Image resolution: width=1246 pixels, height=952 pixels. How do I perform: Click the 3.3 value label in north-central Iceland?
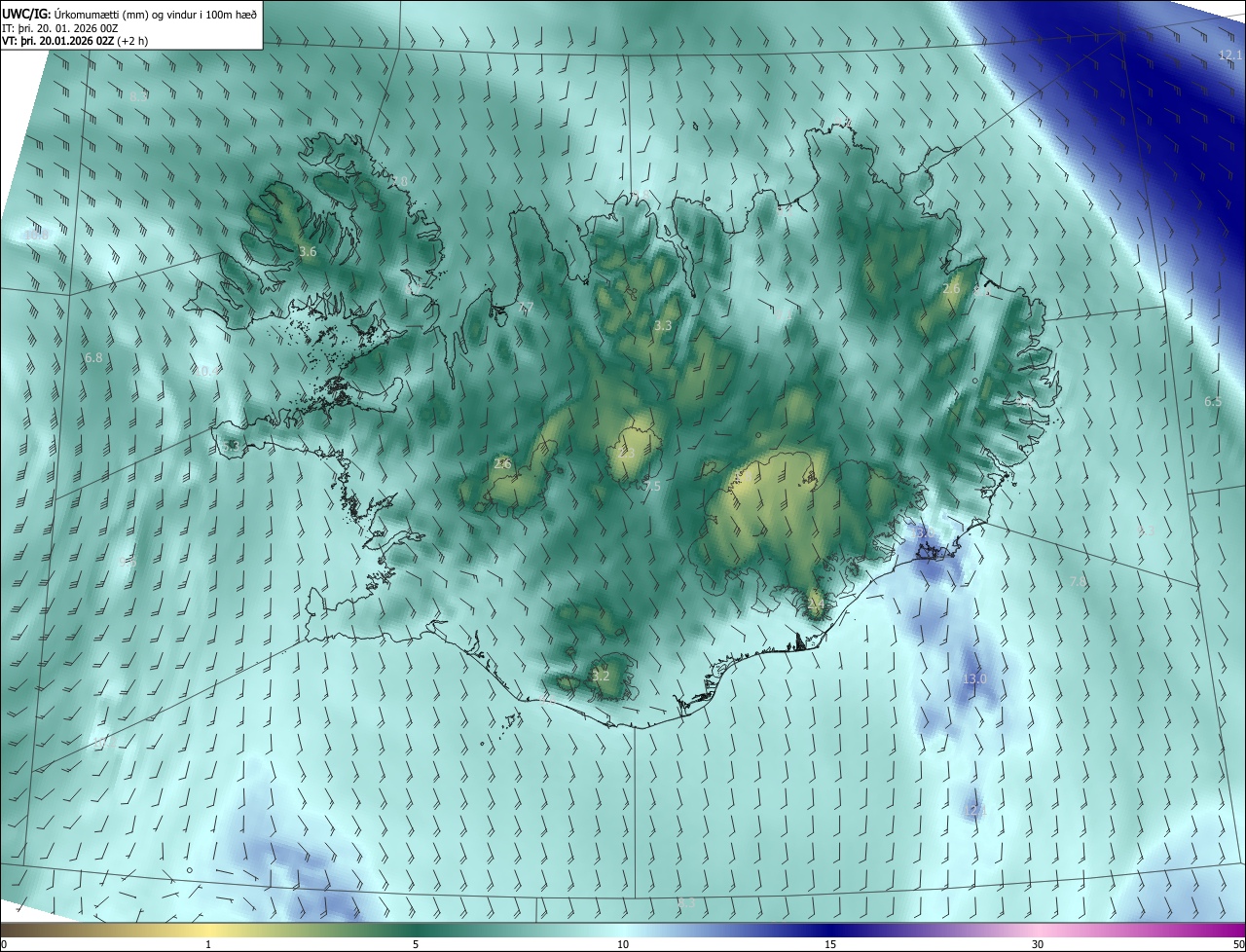(x=663, y=325)
